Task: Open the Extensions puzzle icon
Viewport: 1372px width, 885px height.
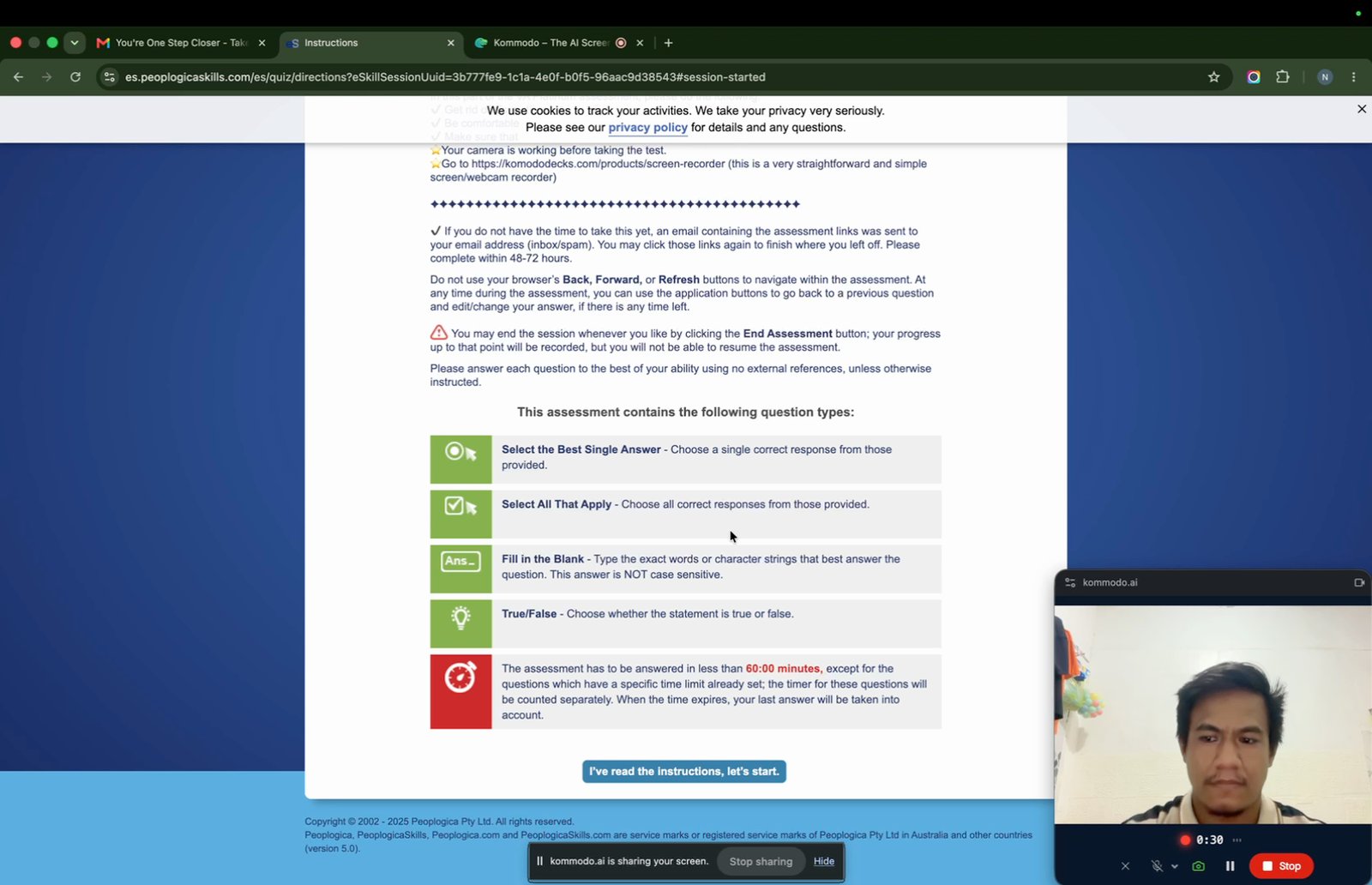Action: point(1283,77)
